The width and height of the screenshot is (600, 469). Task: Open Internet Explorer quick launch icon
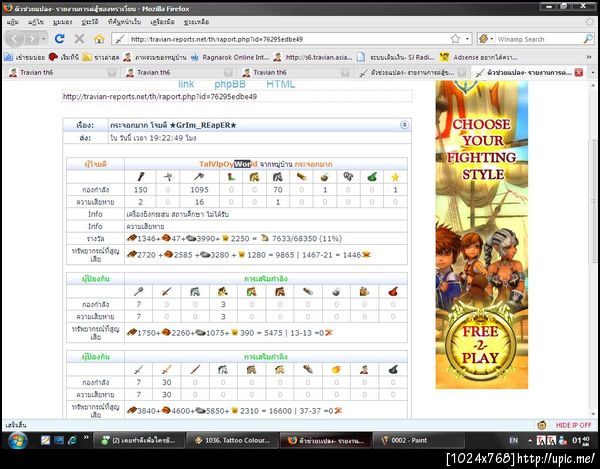point(72,440)
